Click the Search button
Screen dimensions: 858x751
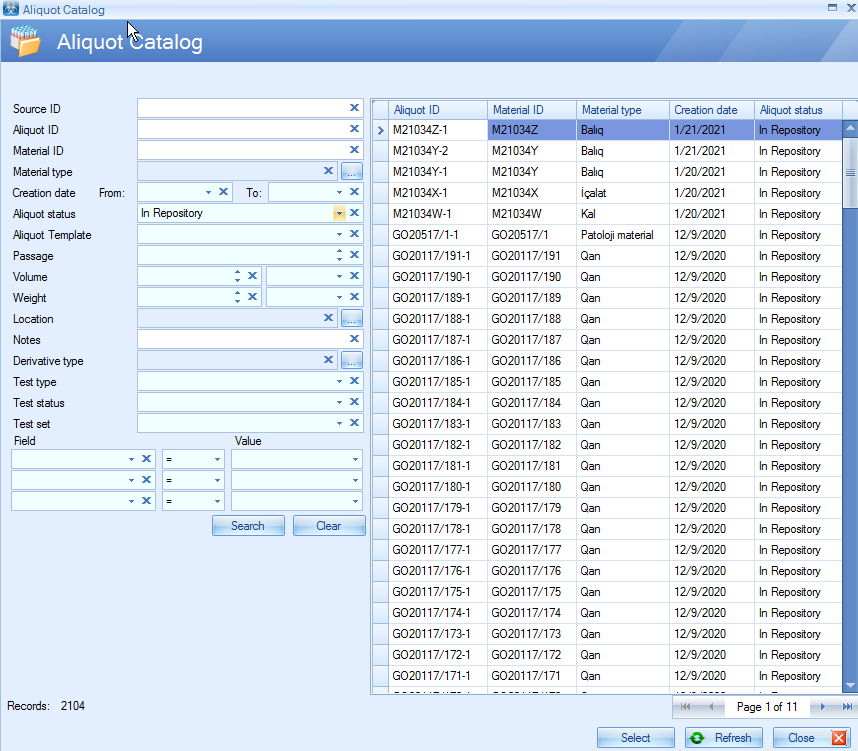click(248, 526)
